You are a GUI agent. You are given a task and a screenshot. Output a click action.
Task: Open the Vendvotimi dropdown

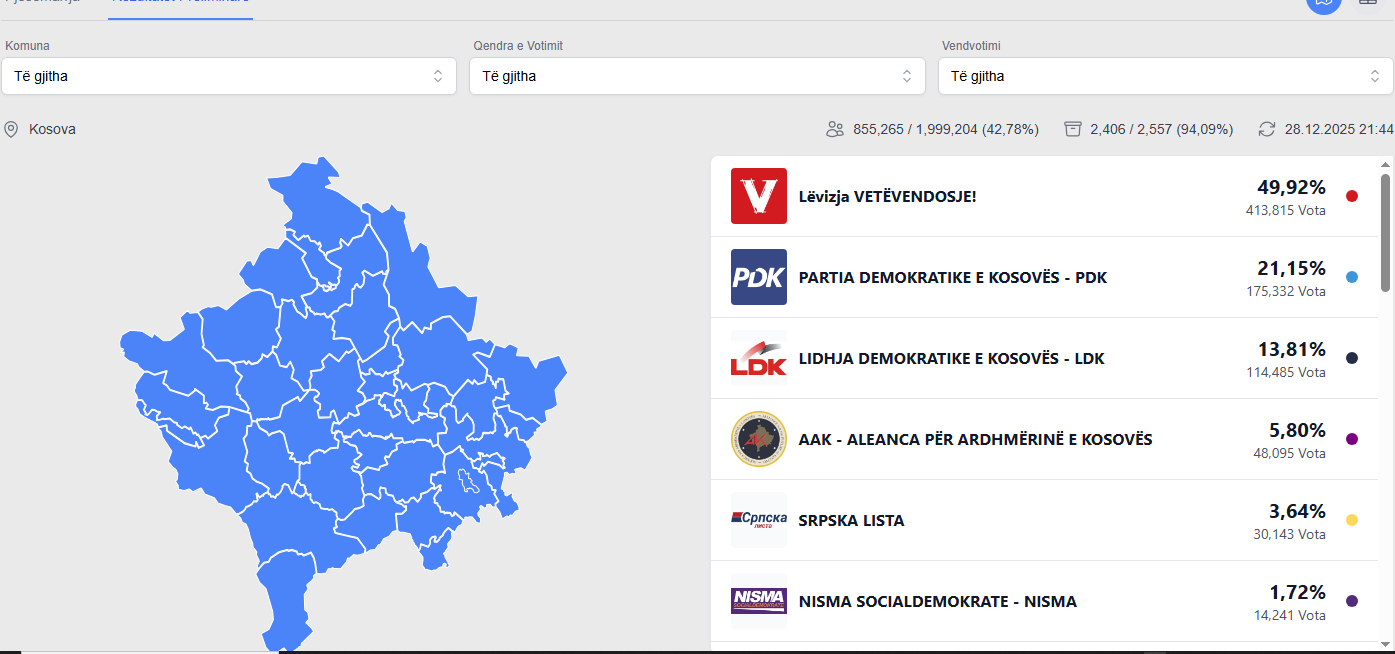coord(1165,76)
